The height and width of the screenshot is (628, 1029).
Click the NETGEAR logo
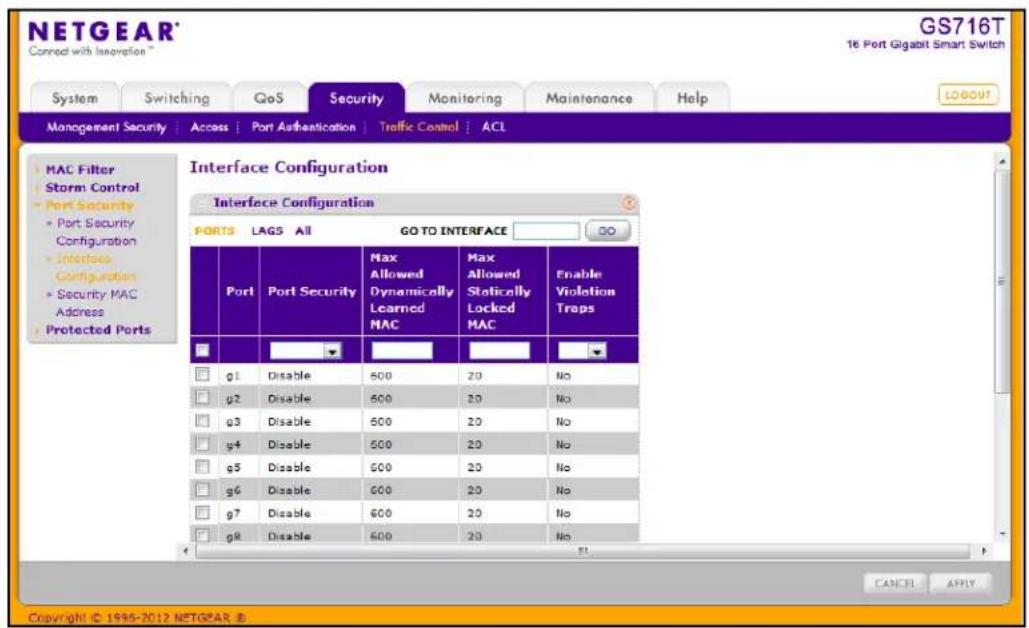point(103,38)
